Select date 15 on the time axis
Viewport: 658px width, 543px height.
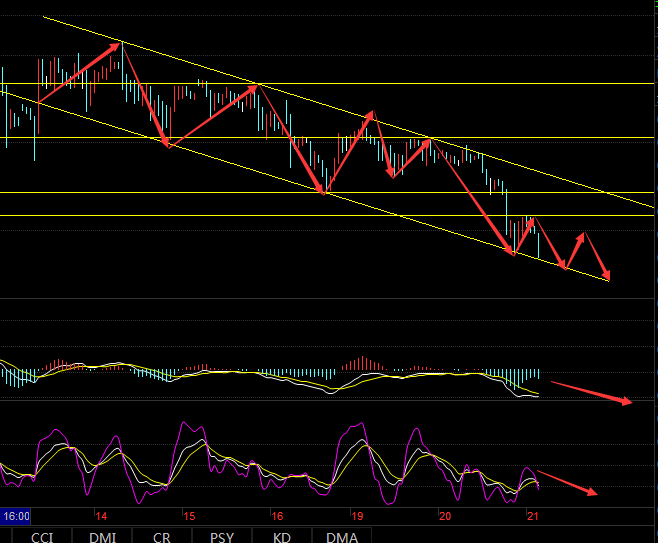[189, 516]
